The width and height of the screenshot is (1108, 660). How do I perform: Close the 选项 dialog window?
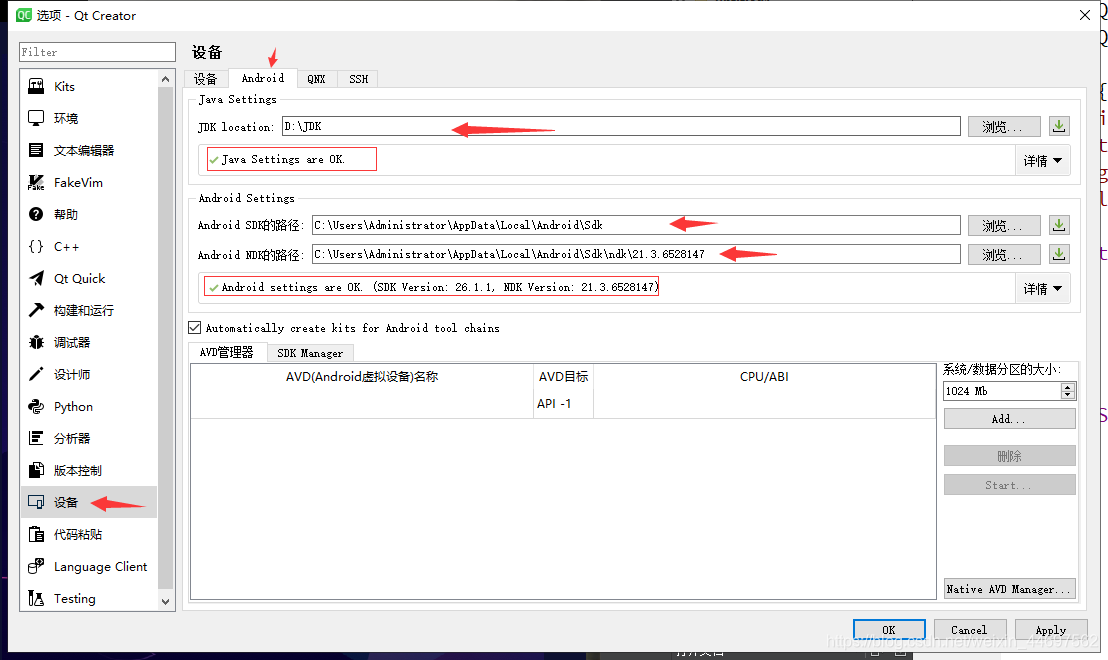pyautogui.click(x=1085, y=15)
